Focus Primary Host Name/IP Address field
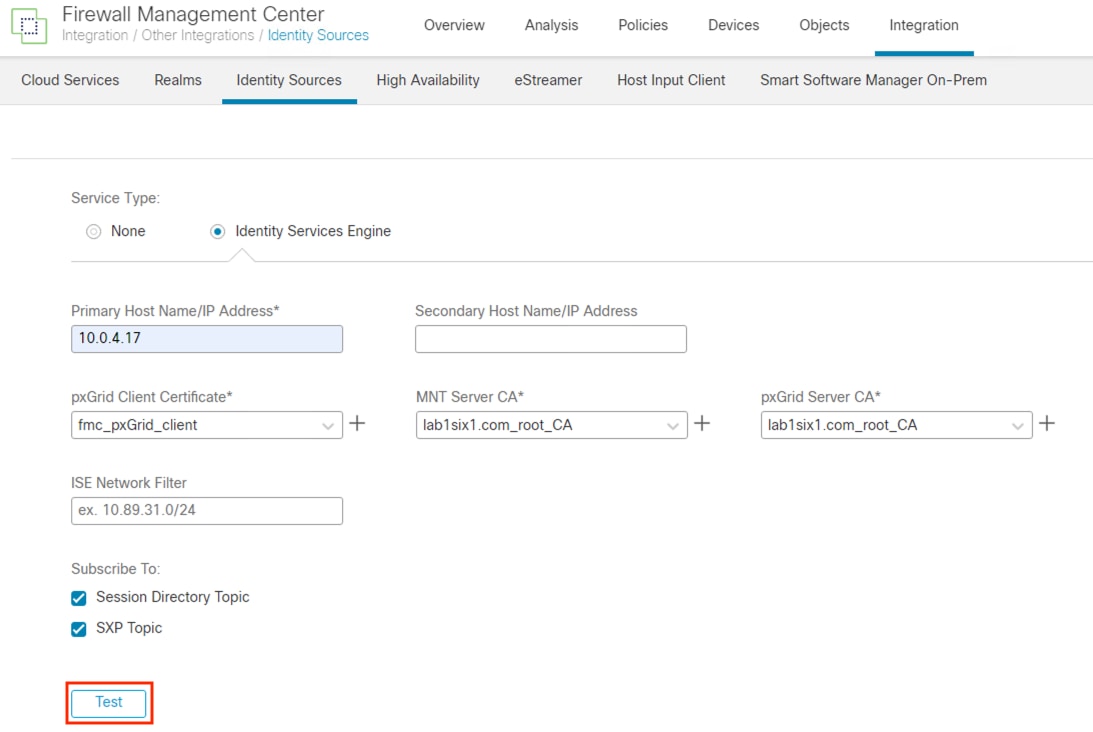 click(207, 339)
